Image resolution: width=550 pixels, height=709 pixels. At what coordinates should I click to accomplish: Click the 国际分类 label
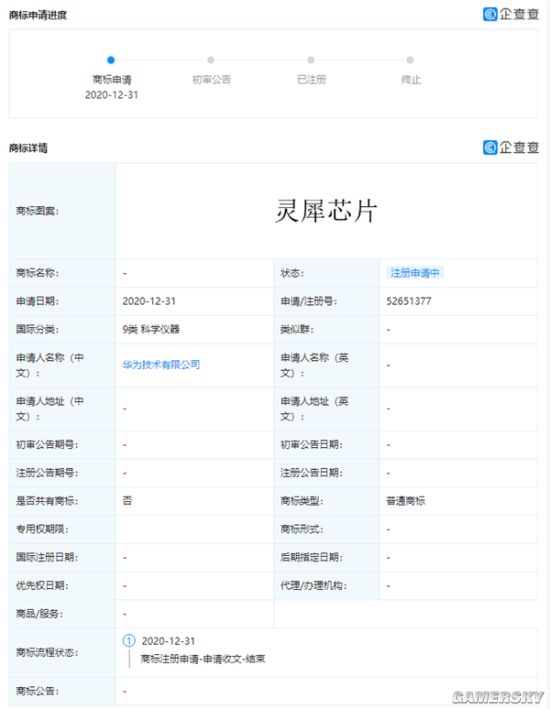pyautogui.click(x=38, y=329)
